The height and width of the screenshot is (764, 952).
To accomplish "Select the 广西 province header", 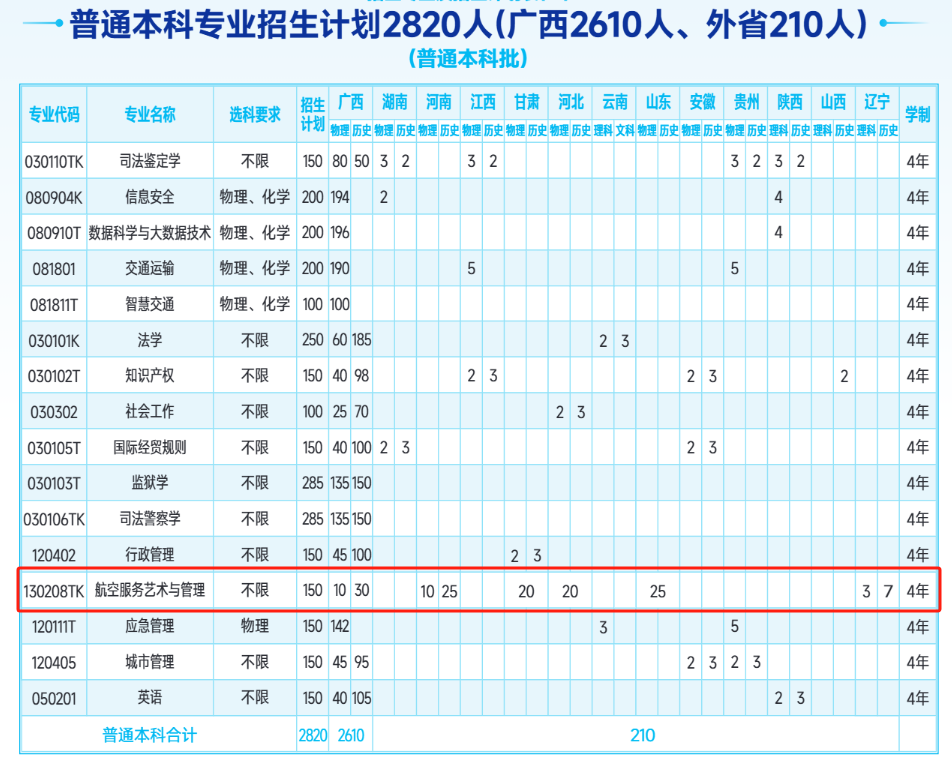I will pos(351,102).
